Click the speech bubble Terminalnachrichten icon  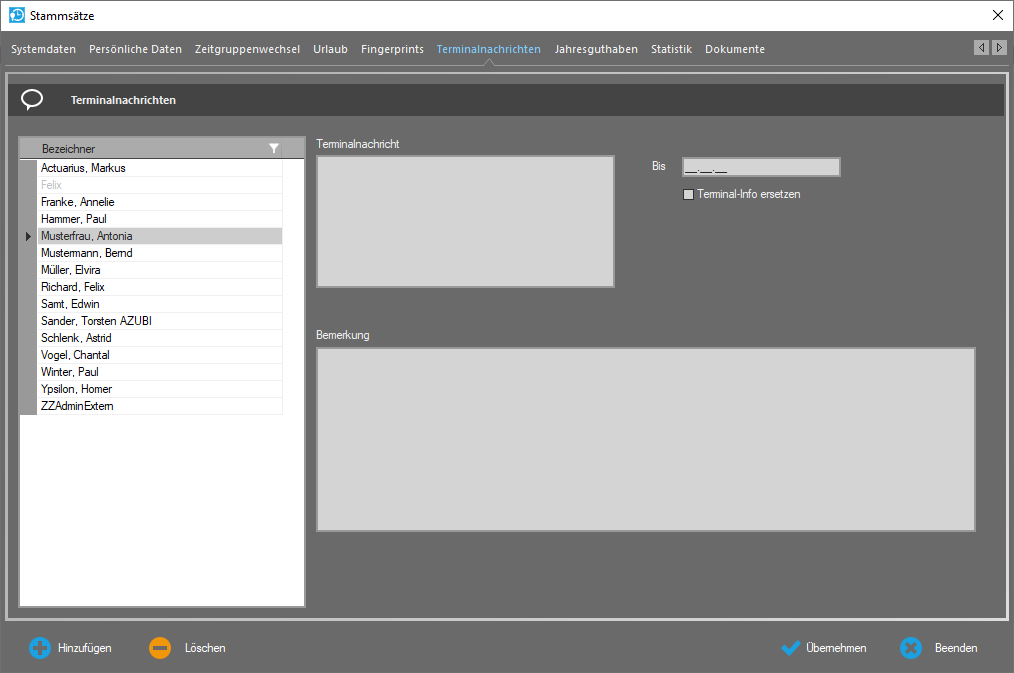[32, 99]
